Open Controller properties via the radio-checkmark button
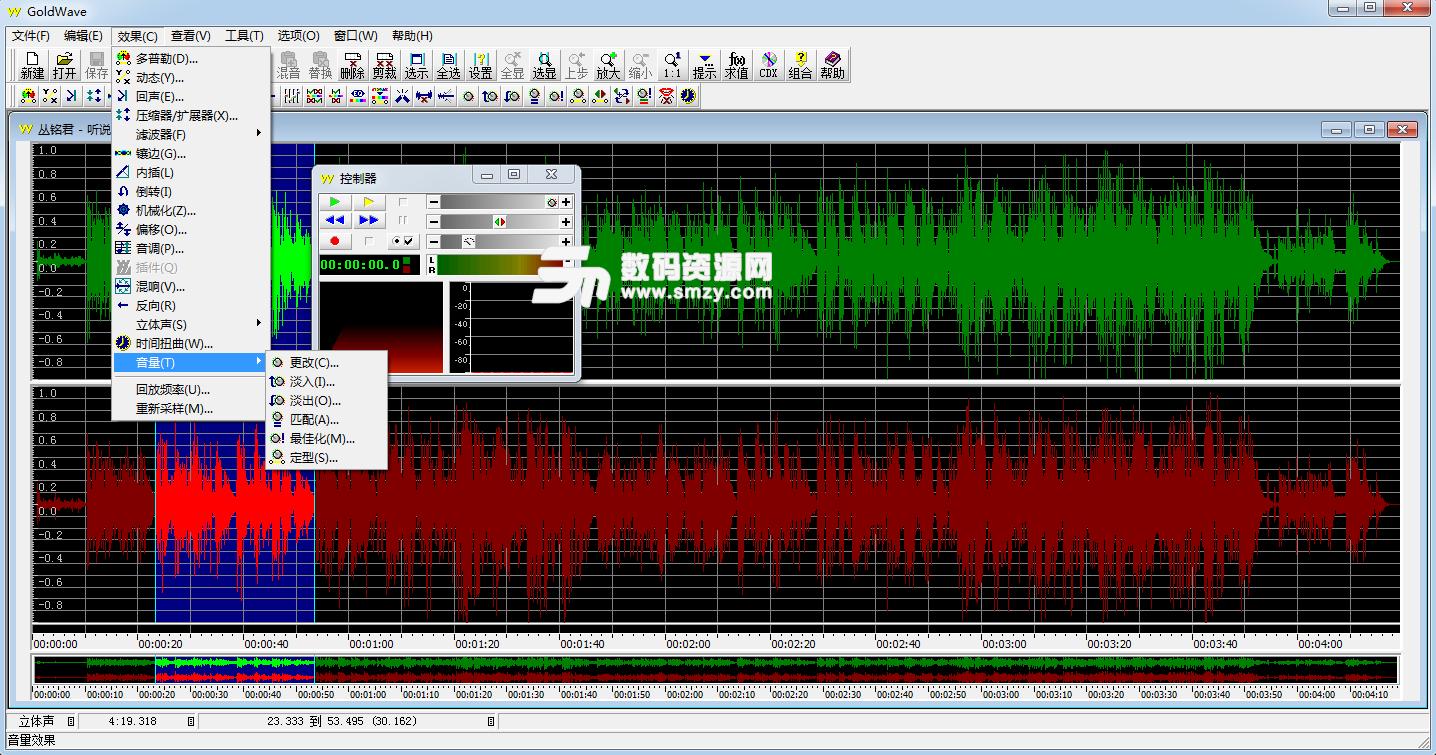The width and height of the screenshot is (1436, 755). pos(404,241)
